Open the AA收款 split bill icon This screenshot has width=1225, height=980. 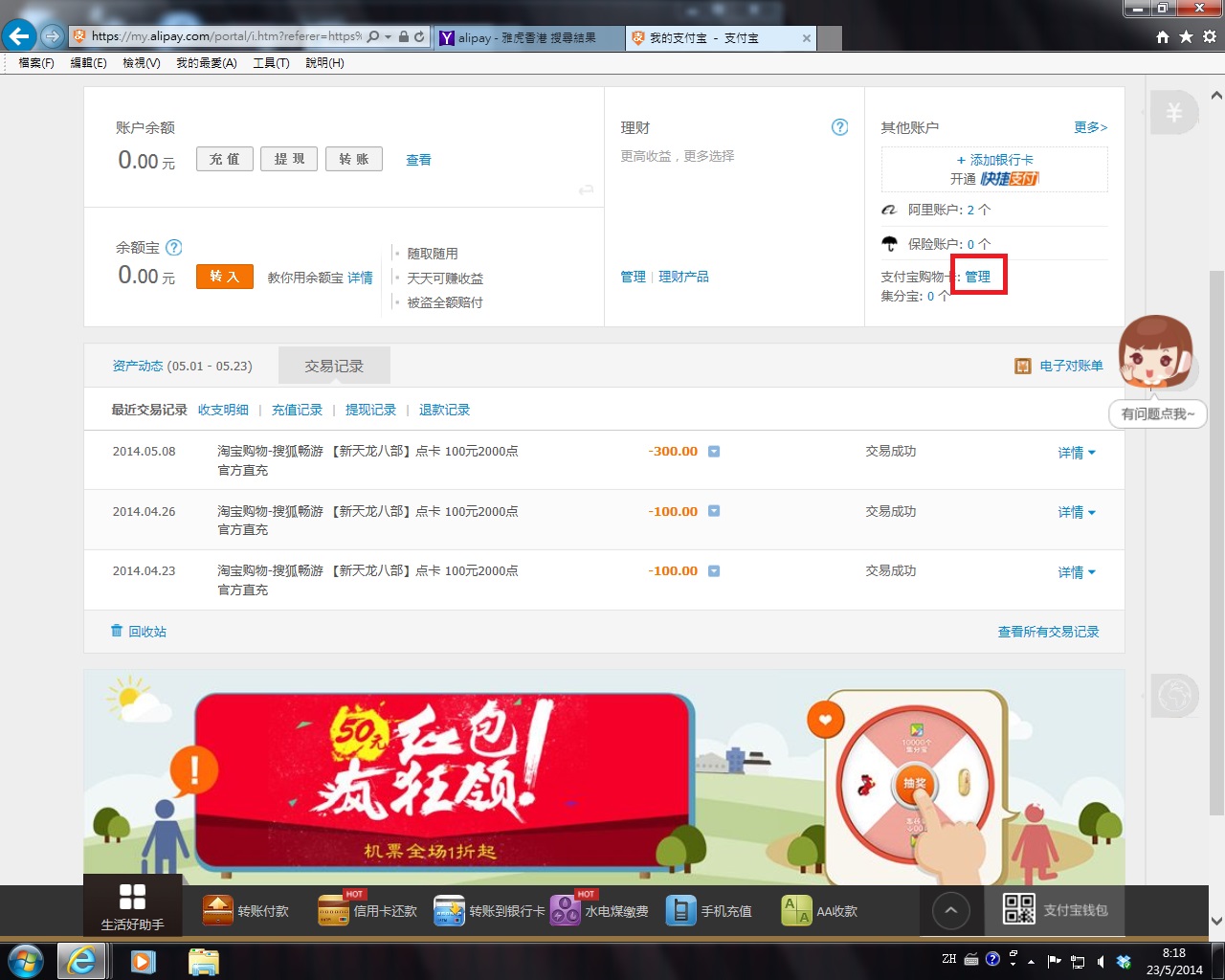(x=796, y=910)
